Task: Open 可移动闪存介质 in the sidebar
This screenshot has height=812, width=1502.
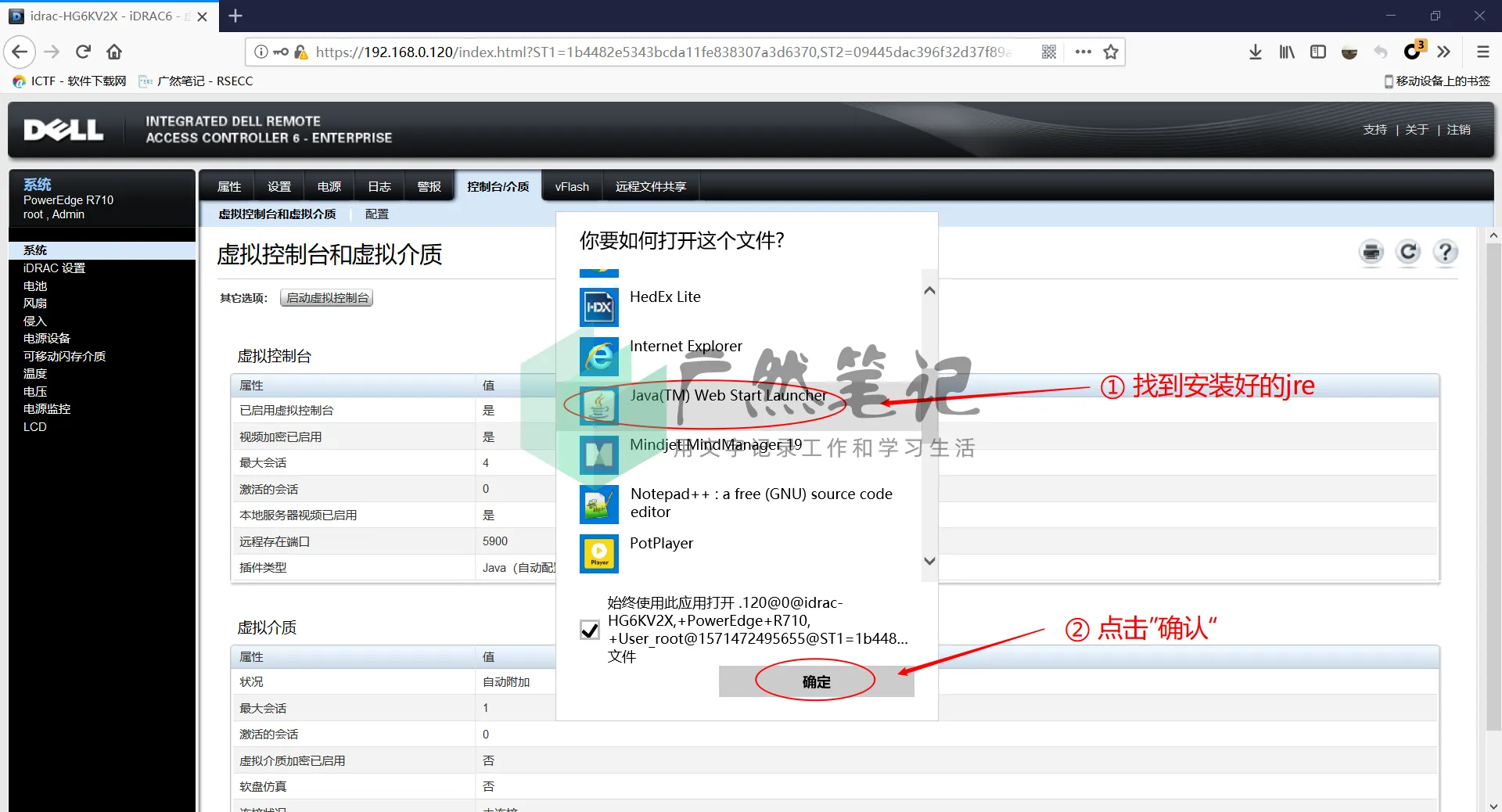Action: [x=64, y=357]
